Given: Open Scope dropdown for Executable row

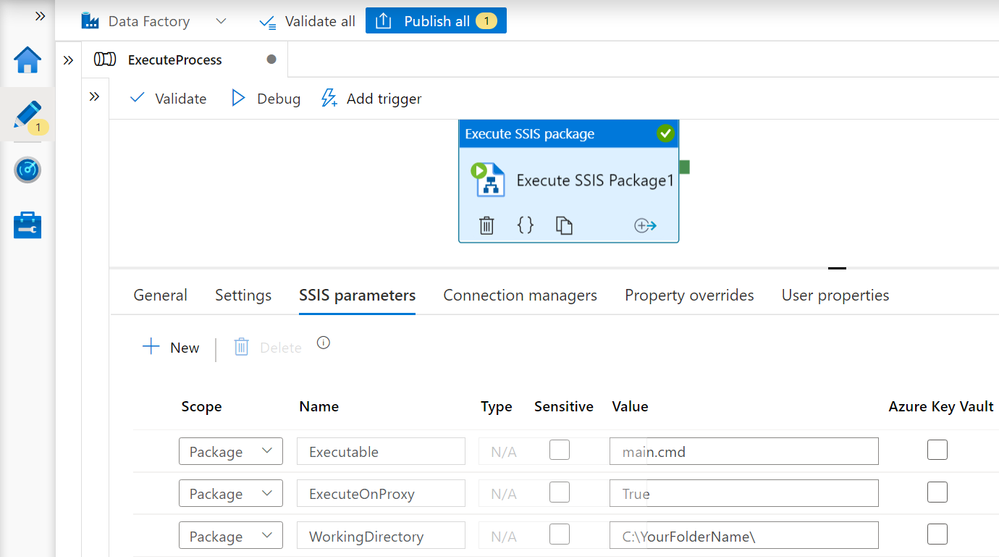Looking at the screenshot, I should pyautogui.click(x=231, y=451).
